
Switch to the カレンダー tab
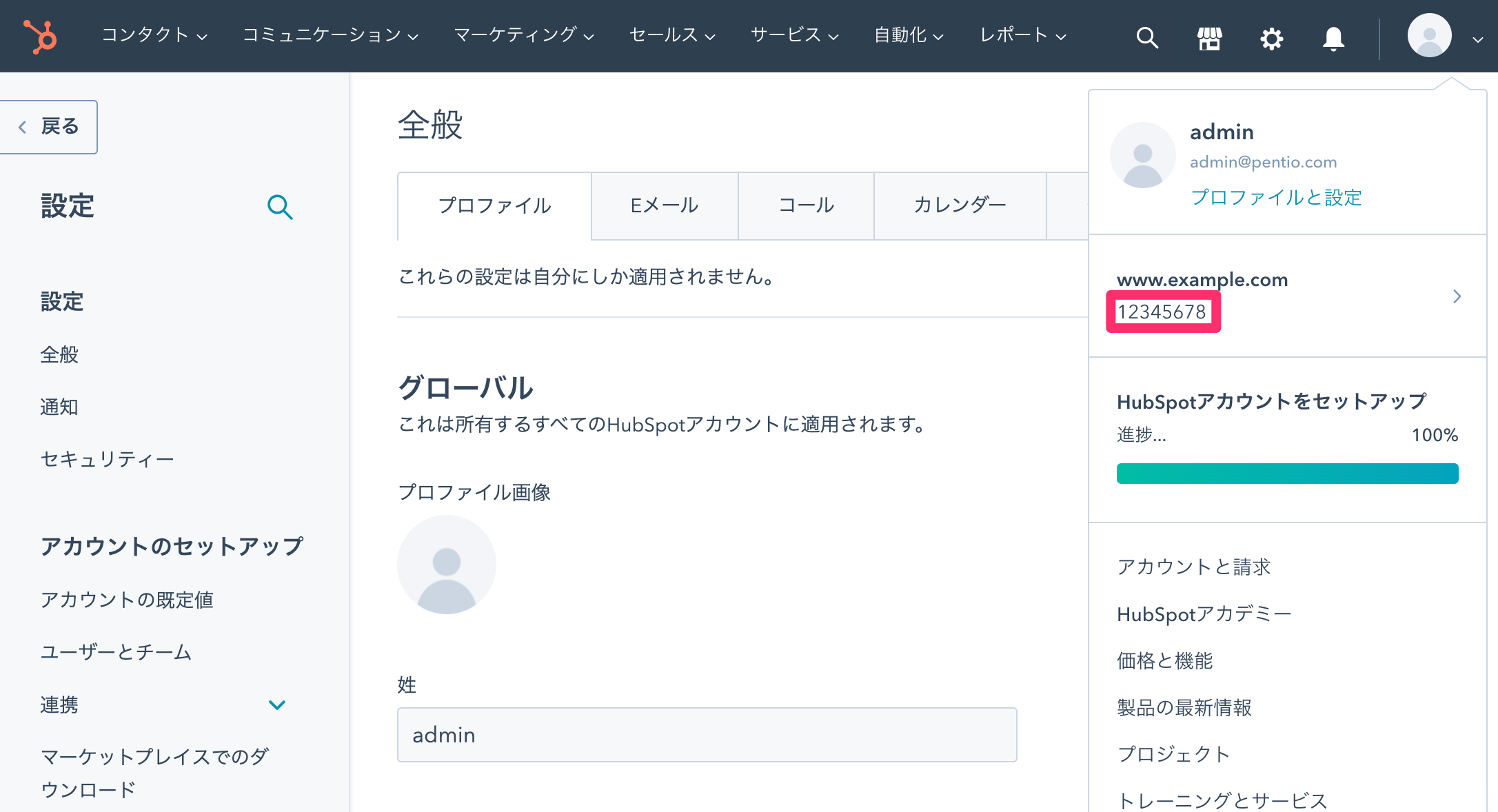tap(960, 205)
